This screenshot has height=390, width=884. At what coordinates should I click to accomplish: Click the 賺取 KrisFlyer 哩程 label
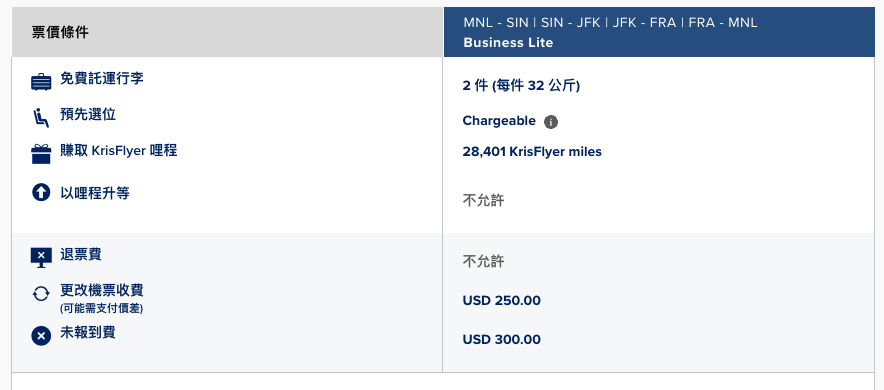(118, 151)
